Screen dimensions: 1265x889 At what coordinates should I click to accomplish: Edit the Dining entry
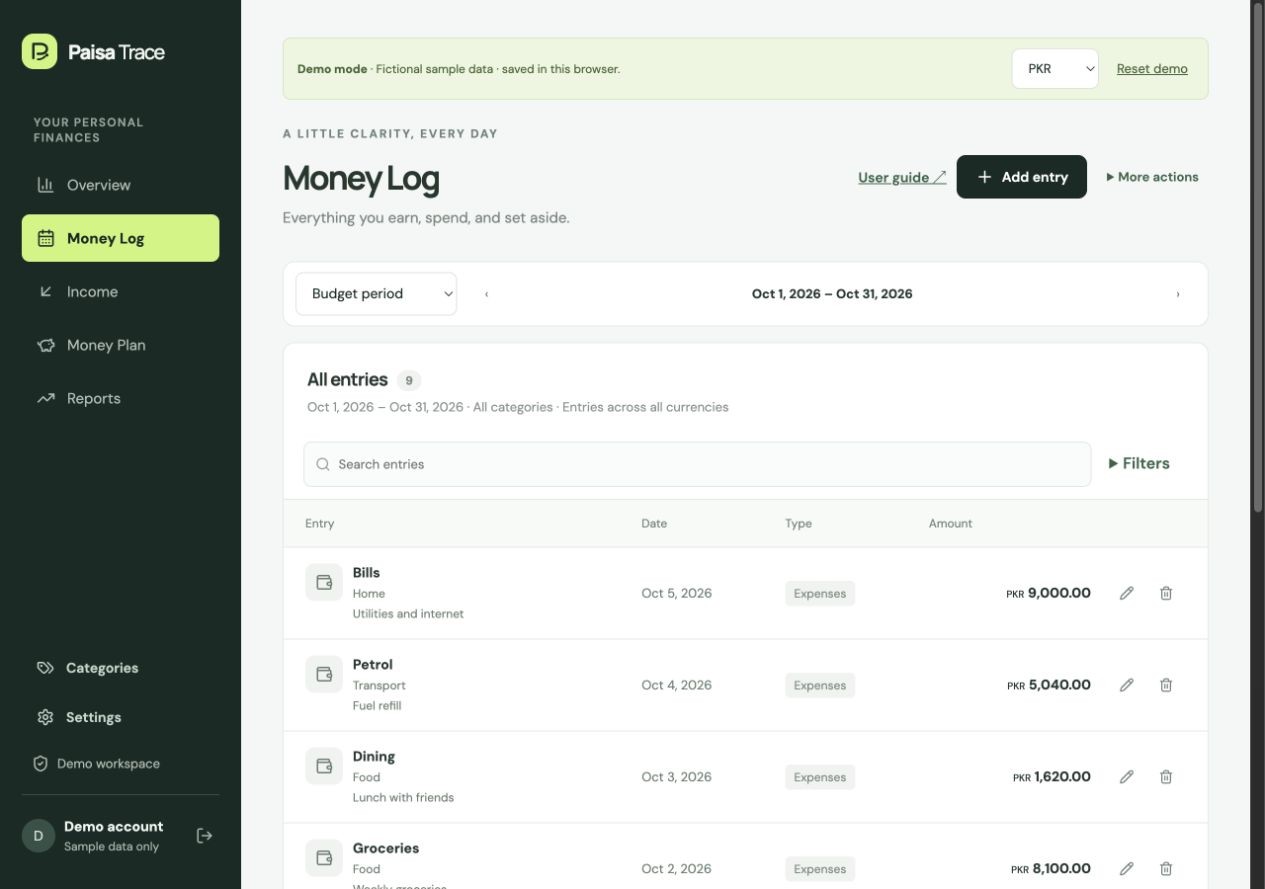pos(1127,777)
